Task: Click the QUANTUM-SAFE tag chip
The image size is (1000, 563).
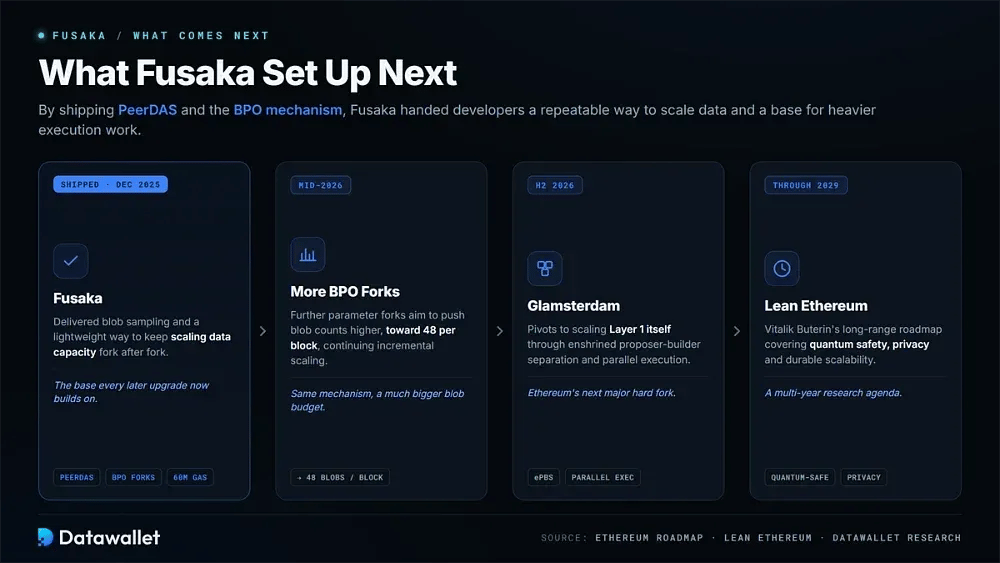Action: click(x=800, y=478)
